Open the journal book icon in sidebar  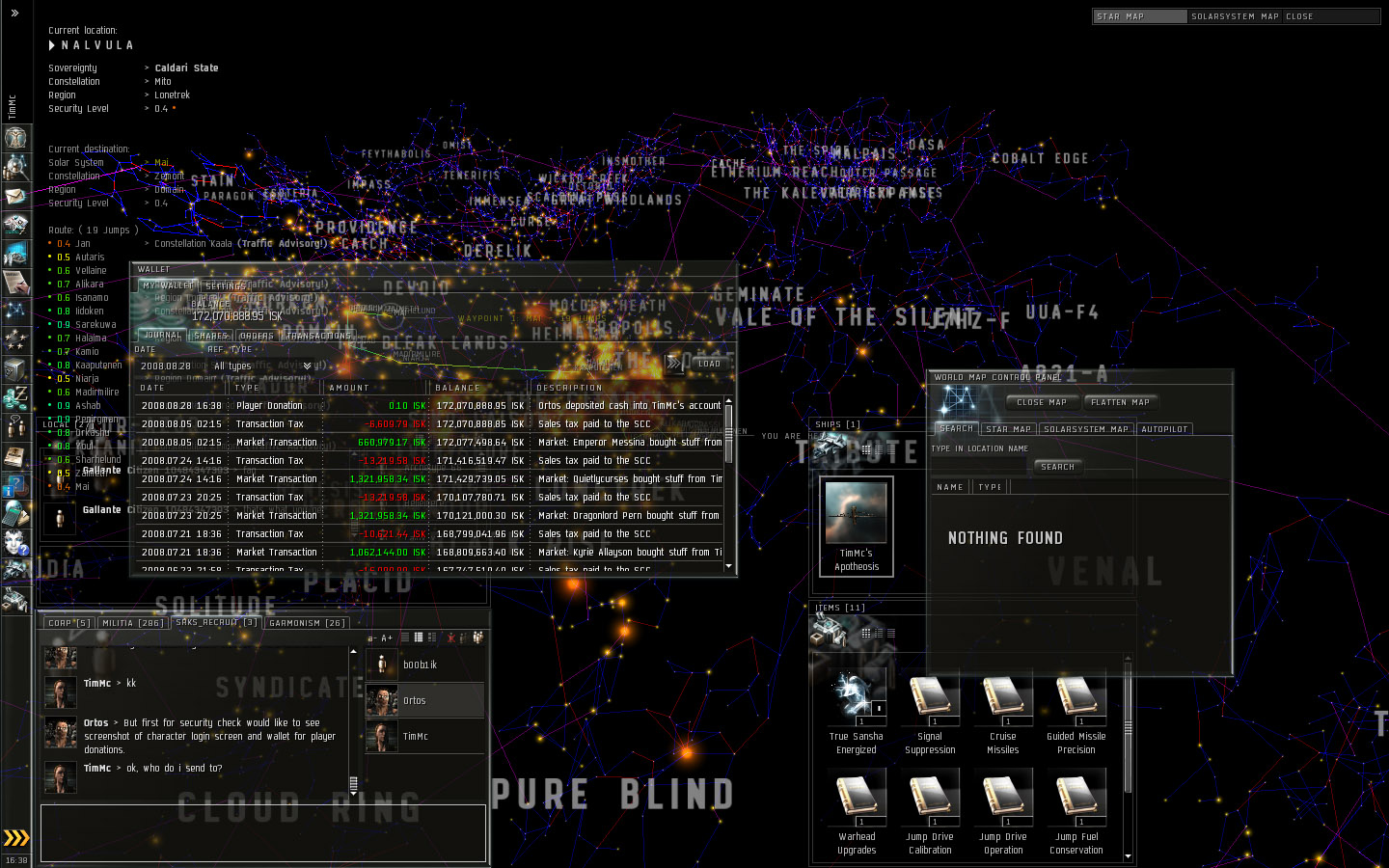tap(15, 455)
